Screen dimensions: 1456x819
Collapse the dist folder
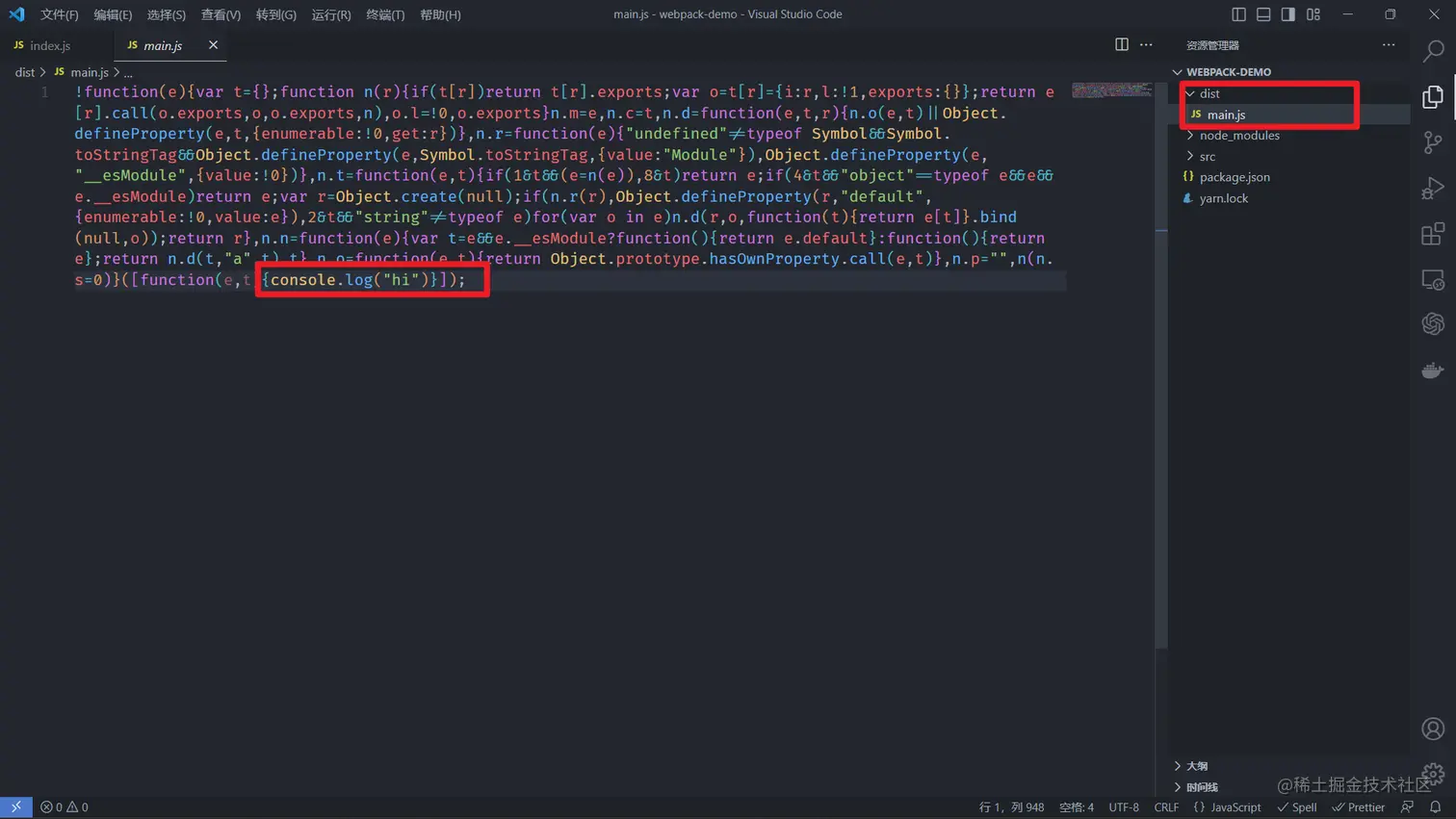1191,93
